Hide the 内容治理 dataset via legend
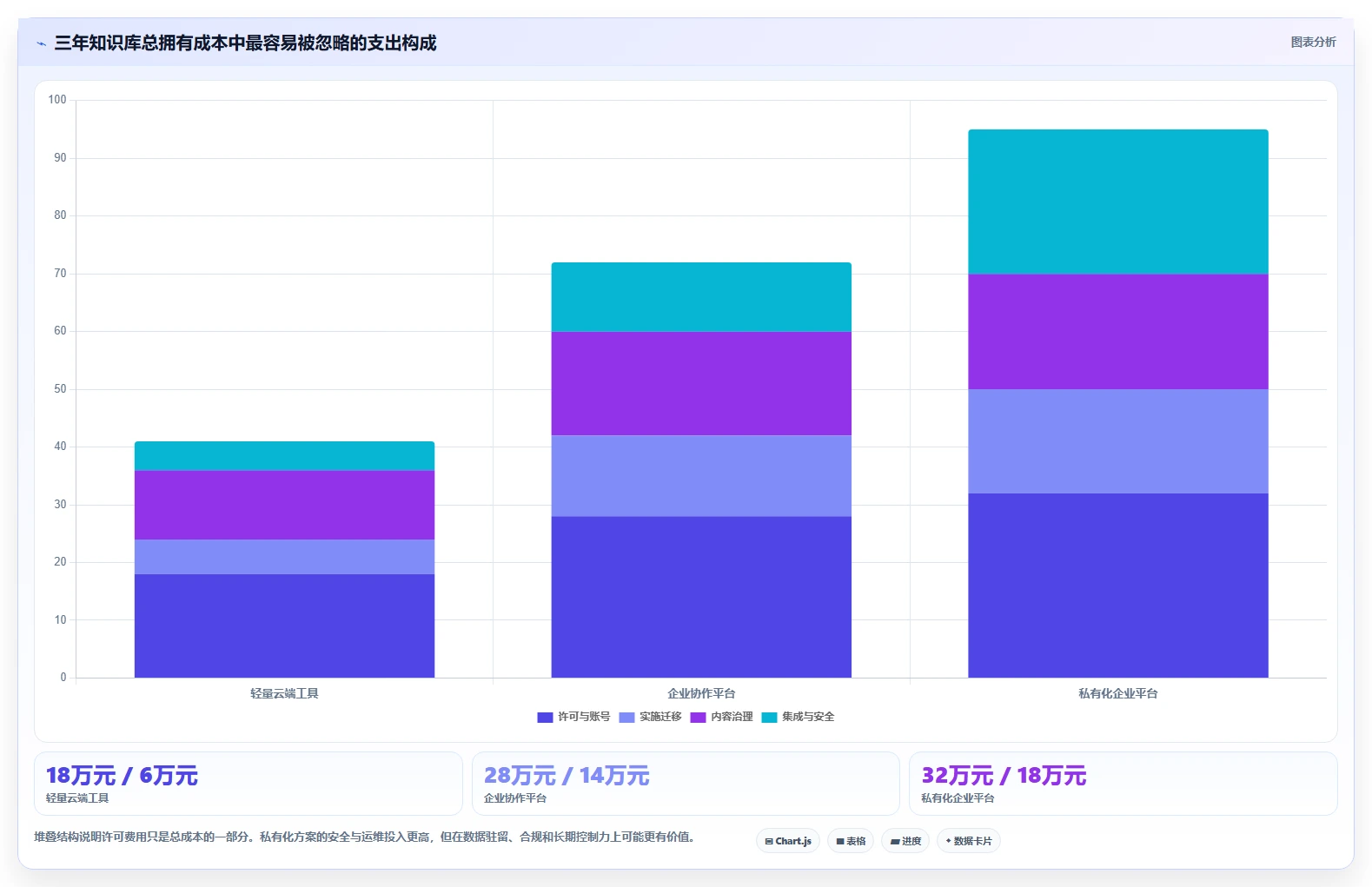Screen dimensions: 1372x887 click(721, 718)
